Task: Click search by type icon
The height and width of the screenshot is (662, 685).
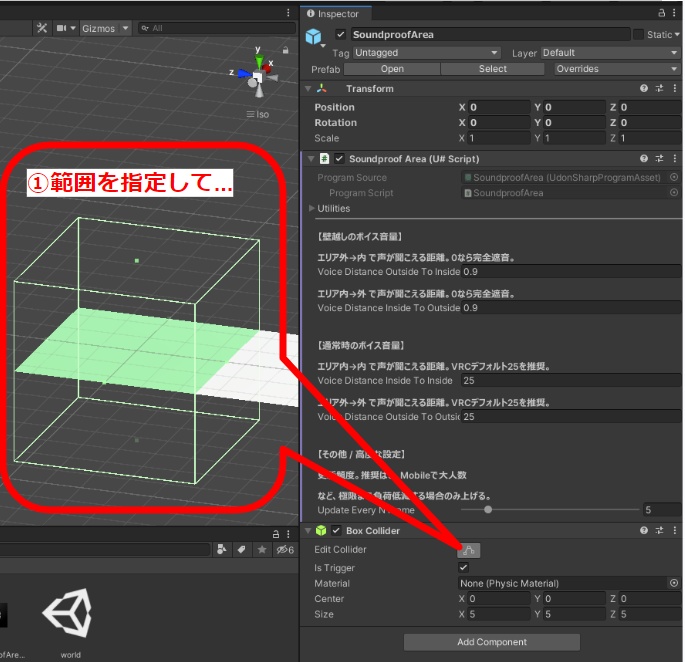Action: [221, 549]
